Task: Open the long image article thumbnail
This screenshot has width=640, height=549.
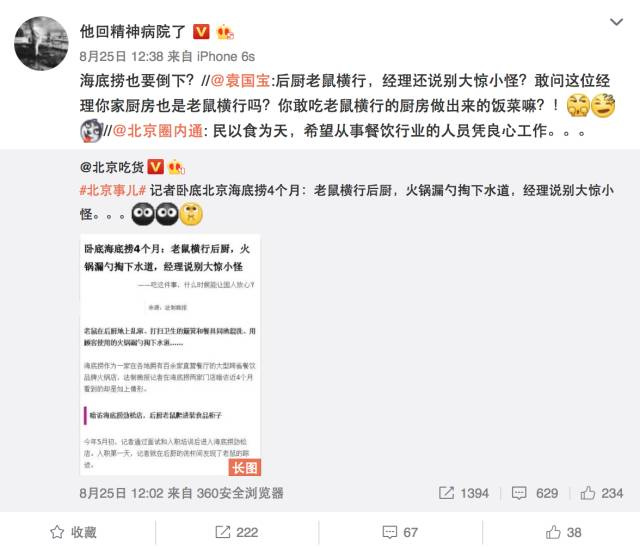Action: (x=170, y=355)
